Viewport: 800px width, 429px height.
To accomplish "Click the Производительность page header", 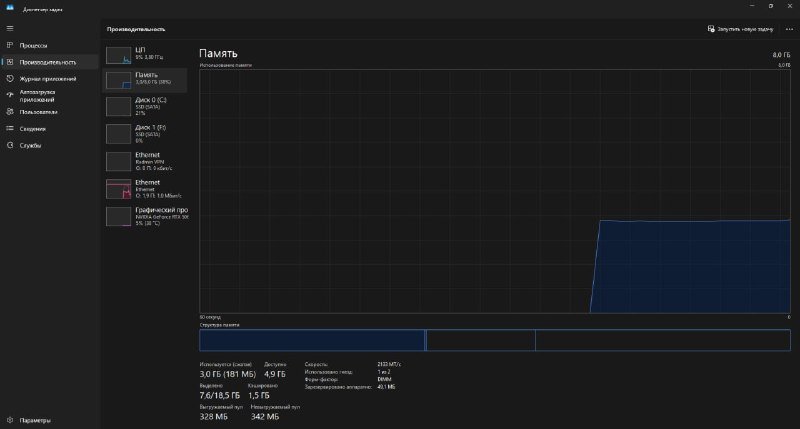I will pyautogui.click(x=136, y=29).
